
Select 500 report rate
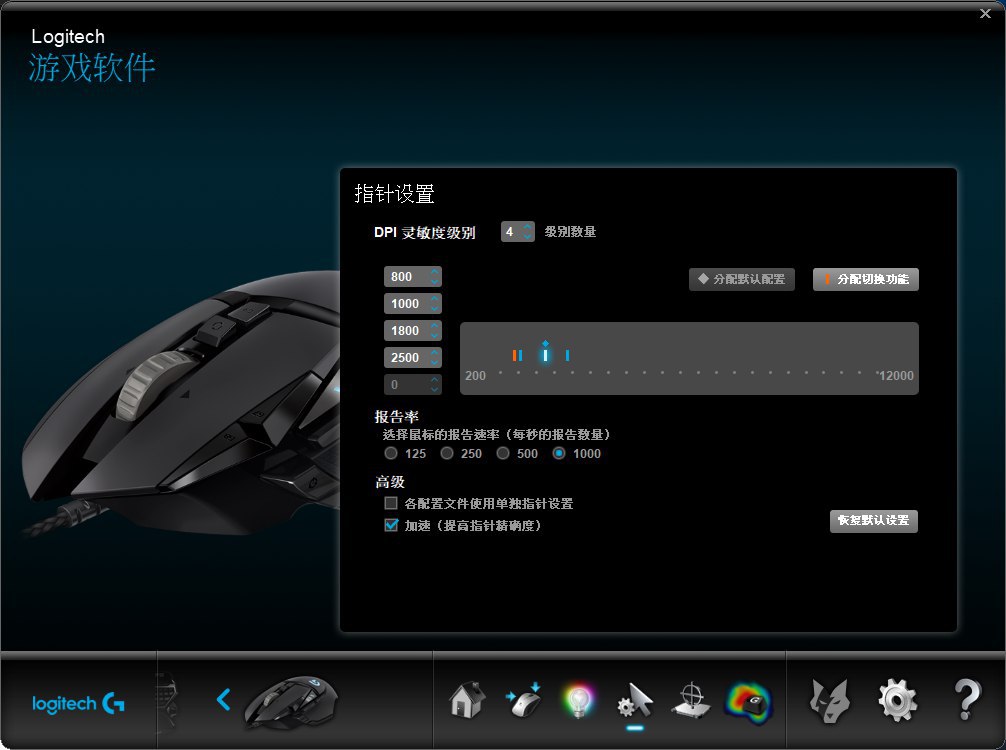[x=503, y=454]
